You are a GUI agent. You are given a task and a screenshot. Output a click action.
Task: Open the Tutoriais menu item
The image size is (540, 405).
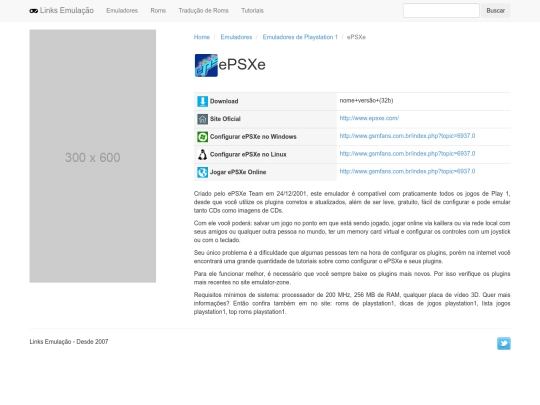point(252,11)
